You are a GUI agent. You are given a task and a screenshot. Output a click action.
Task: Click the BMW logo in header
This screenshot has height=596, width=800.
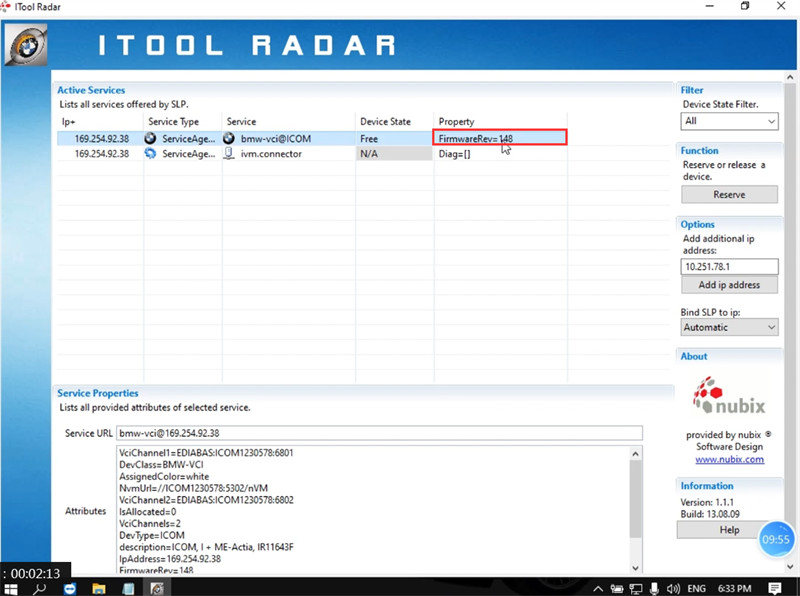coord(27,45)
